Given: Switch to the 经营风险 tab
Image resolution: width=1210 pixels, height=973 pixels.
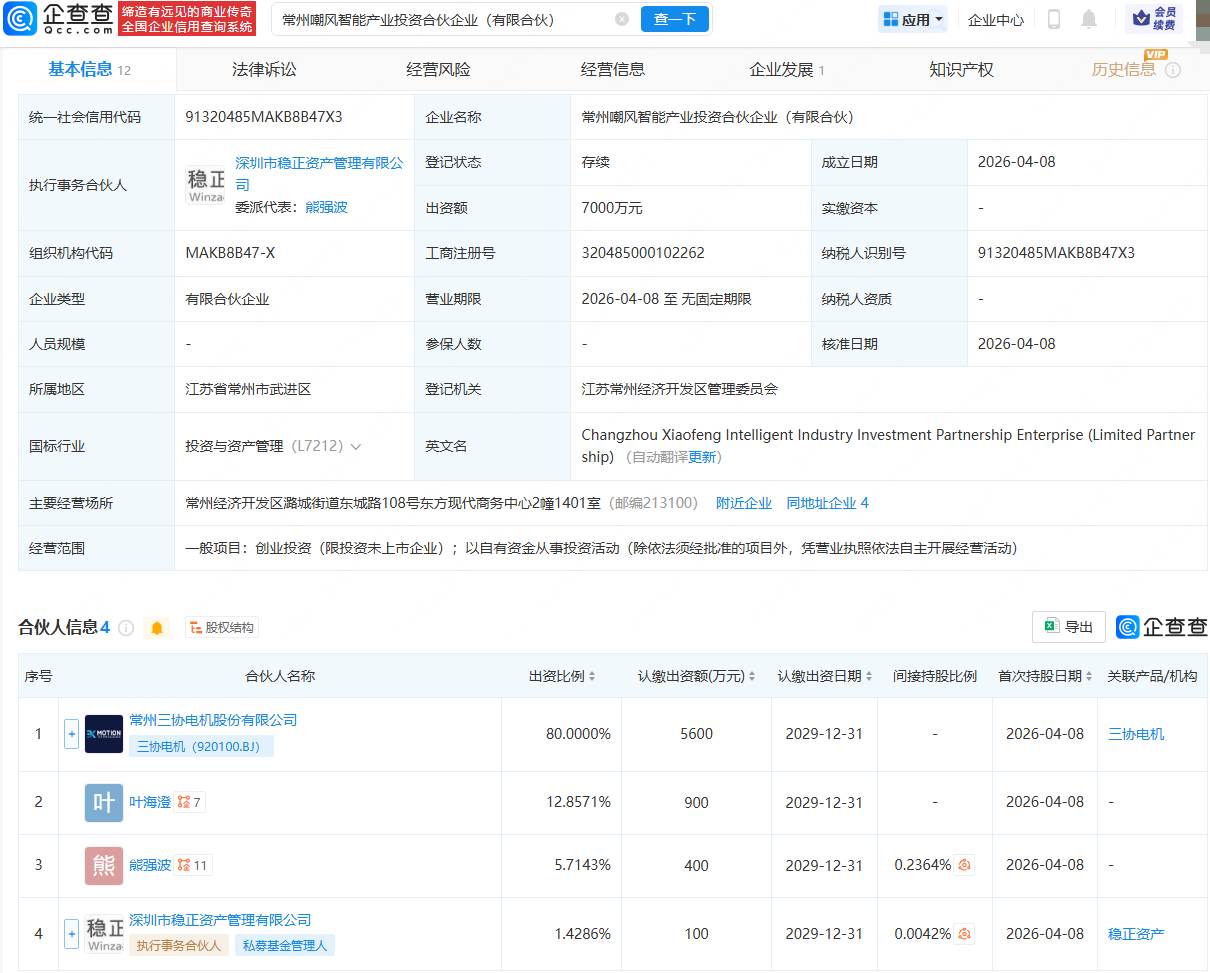Looking at the screenshot, I should [x=438, y=69].
